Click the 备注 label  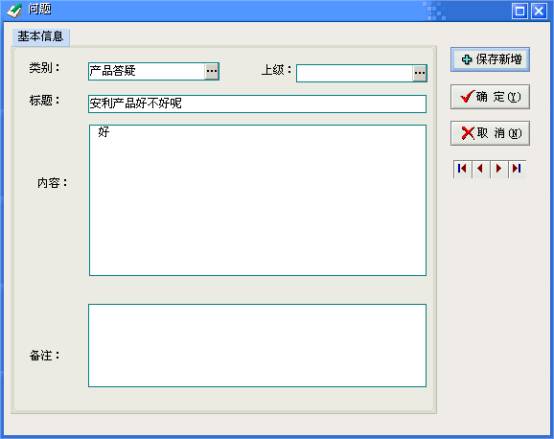(45, 355)
